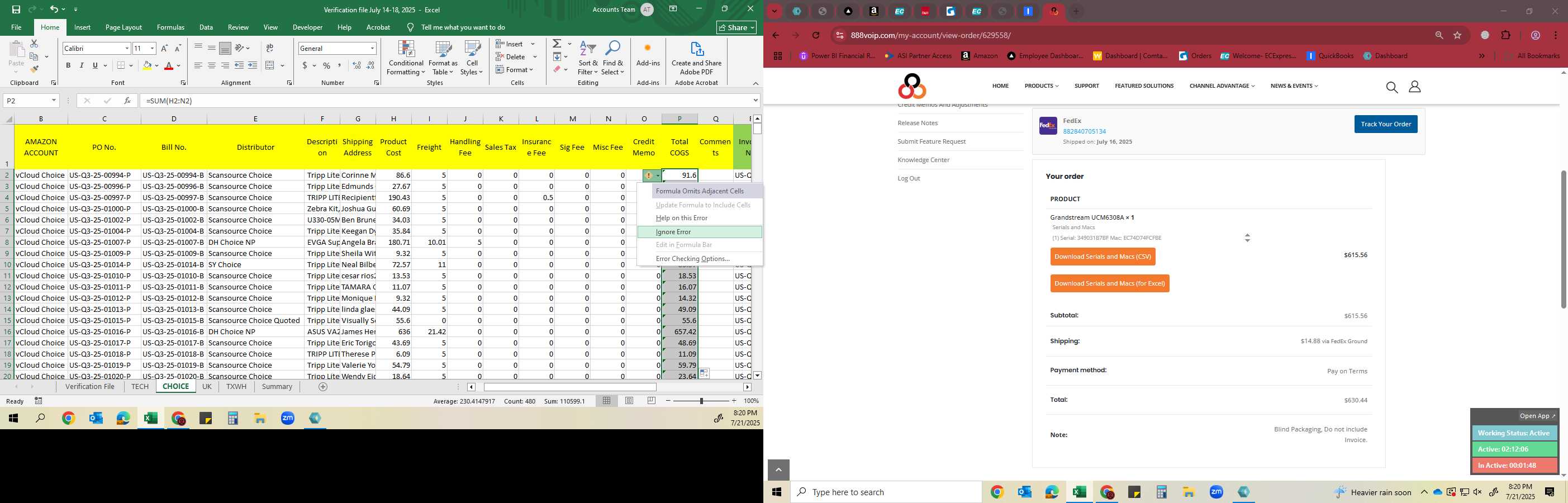Click the Percent Style icon
Viewport: 1568px width, 503px height.
(327, 65)
